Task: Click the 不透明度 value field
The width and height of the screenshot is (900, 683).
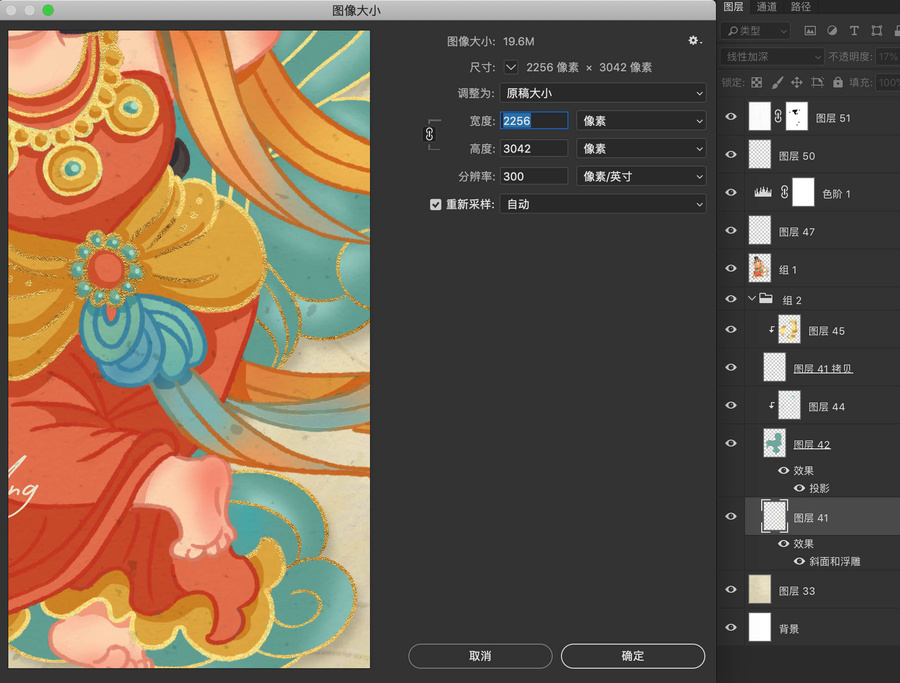Action: click(x=888, y=57)
